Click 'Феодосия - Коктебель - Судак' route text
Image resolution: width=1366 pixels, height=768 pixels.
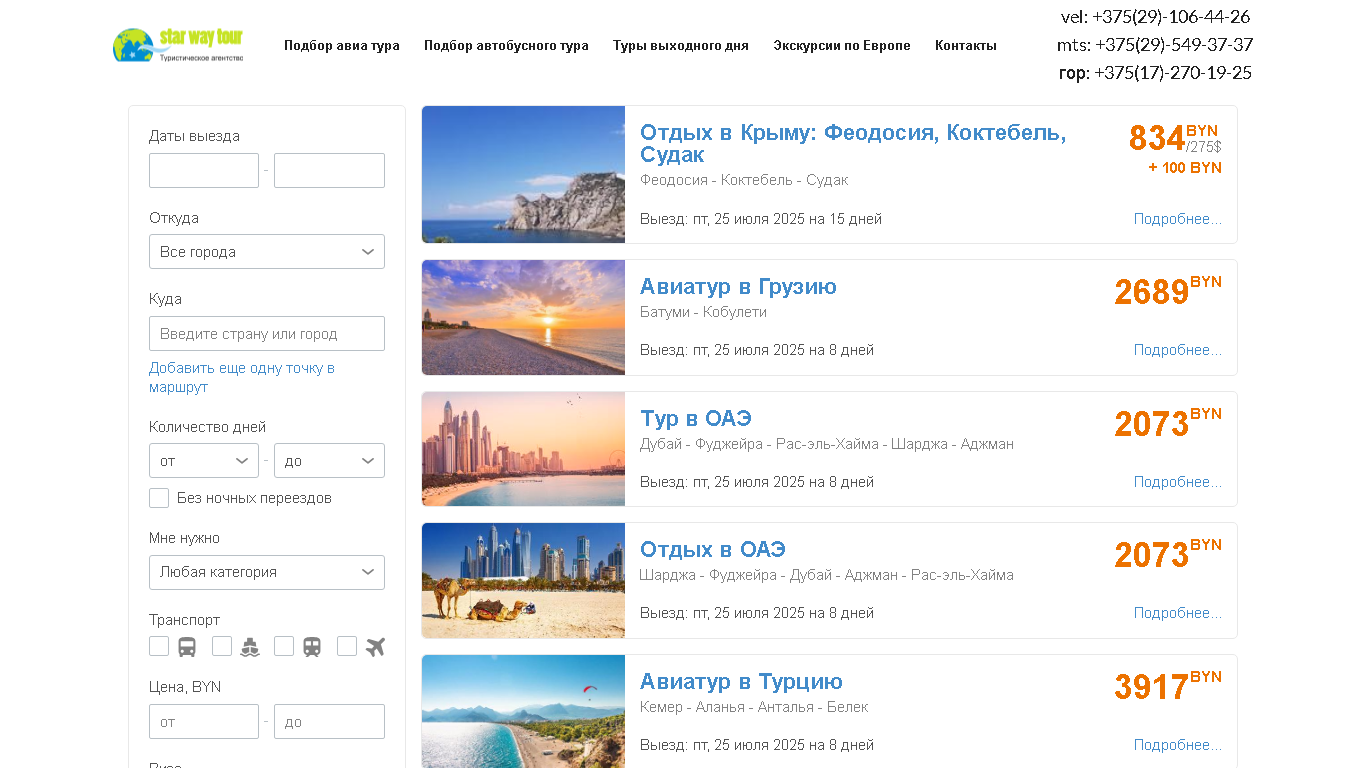(x=744, y=180)
